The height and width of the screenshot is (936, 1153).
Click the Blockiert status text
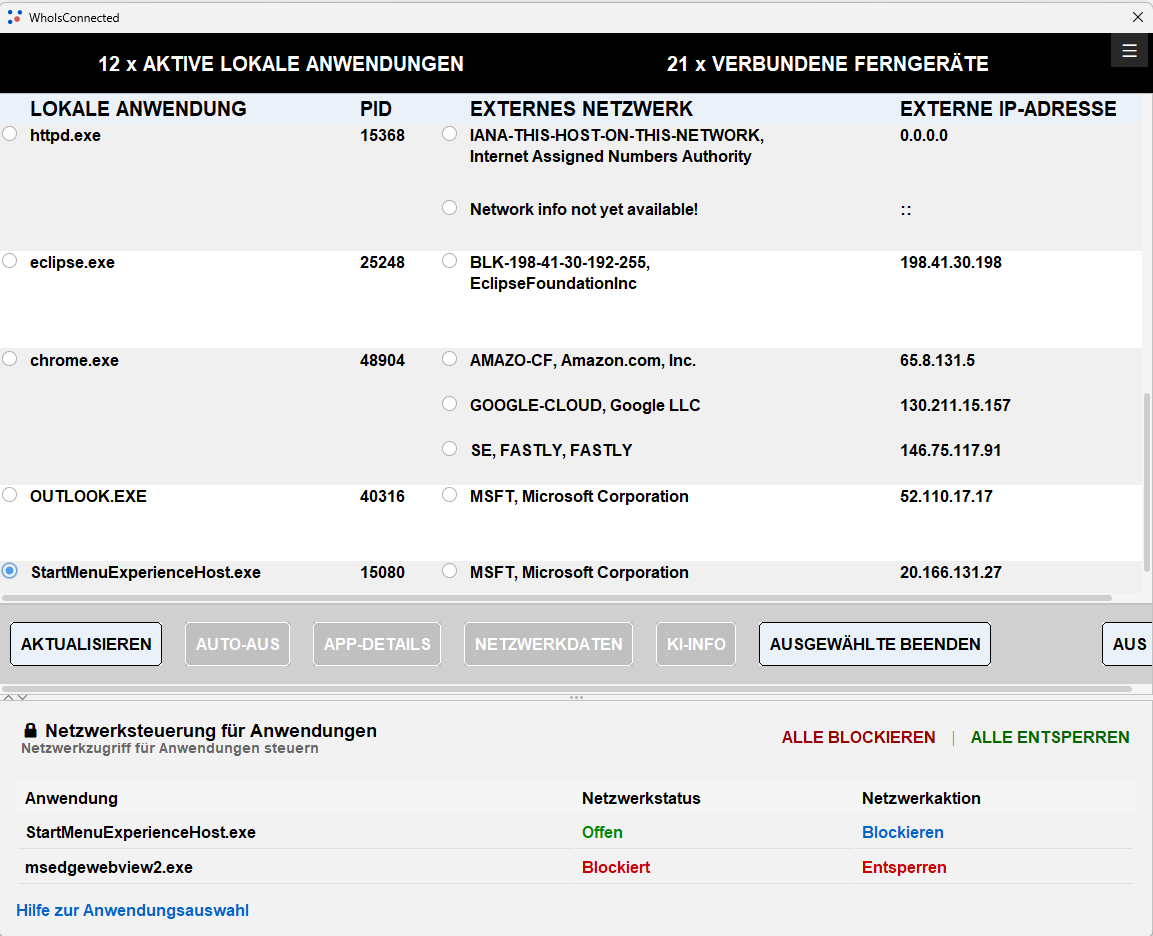[616, 868]
